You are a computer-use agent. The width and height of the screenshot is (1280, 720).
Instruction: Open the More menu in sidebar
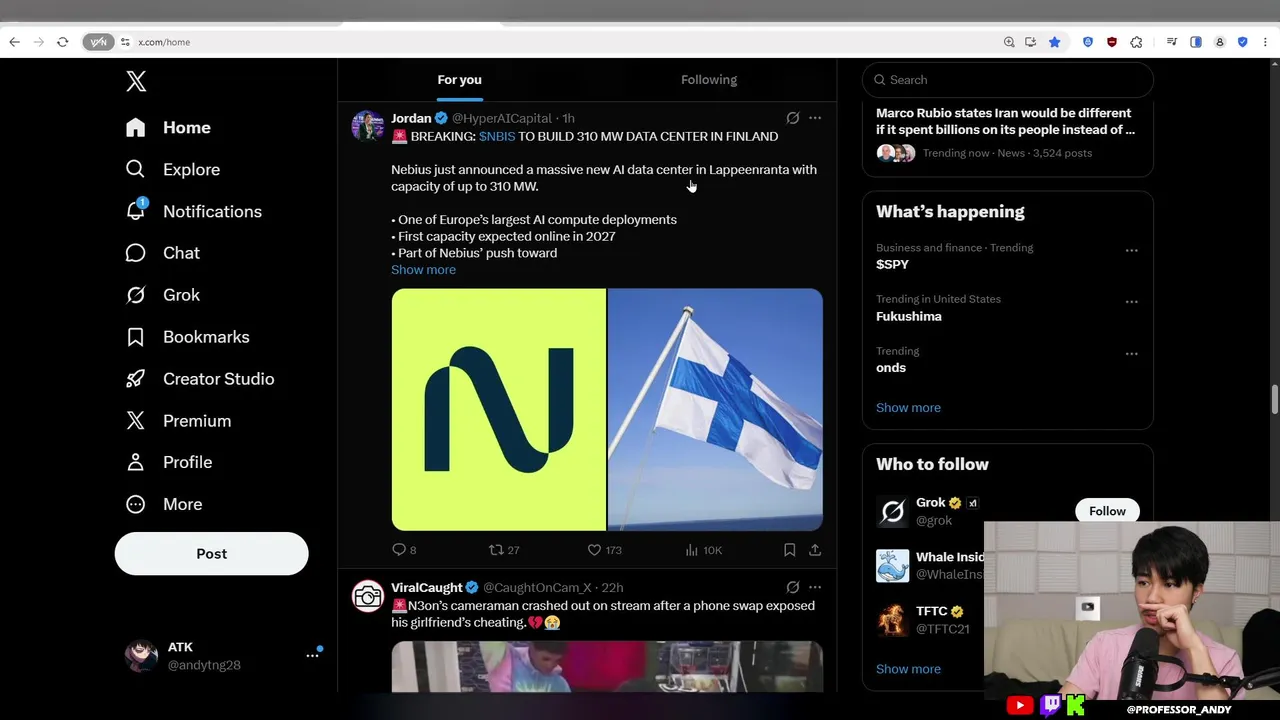[x=163, y=504]
